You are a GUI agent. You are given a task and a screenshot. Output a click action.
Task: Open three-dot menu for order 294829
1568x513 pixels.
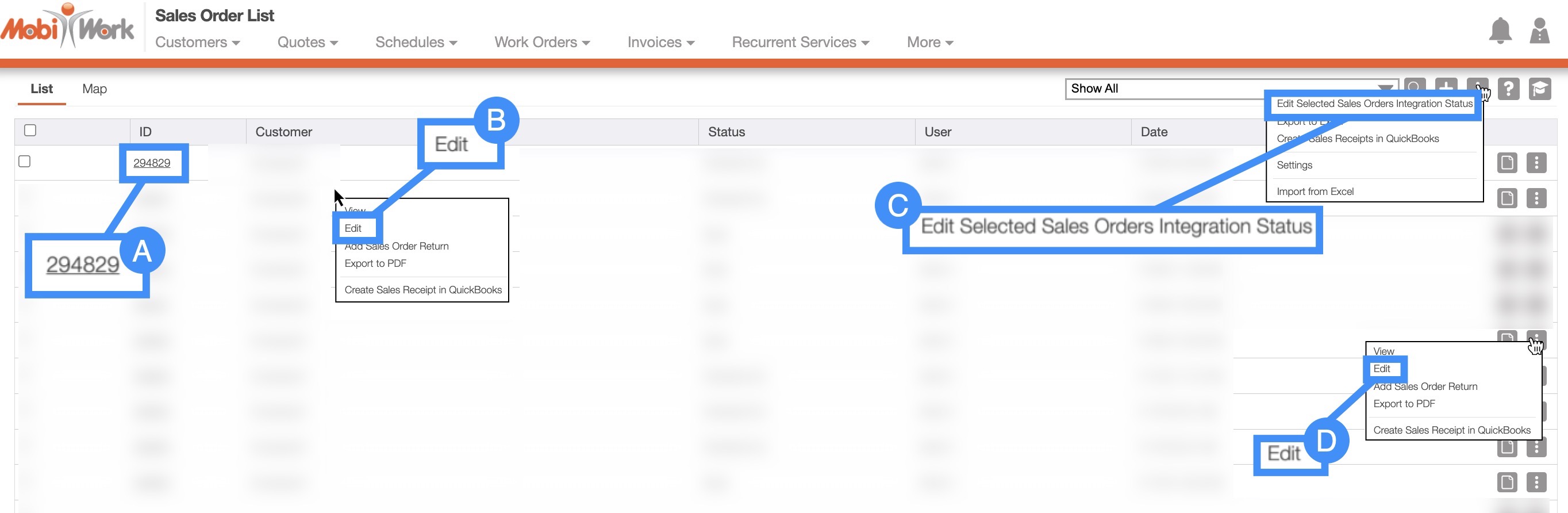coord(1536,163)
